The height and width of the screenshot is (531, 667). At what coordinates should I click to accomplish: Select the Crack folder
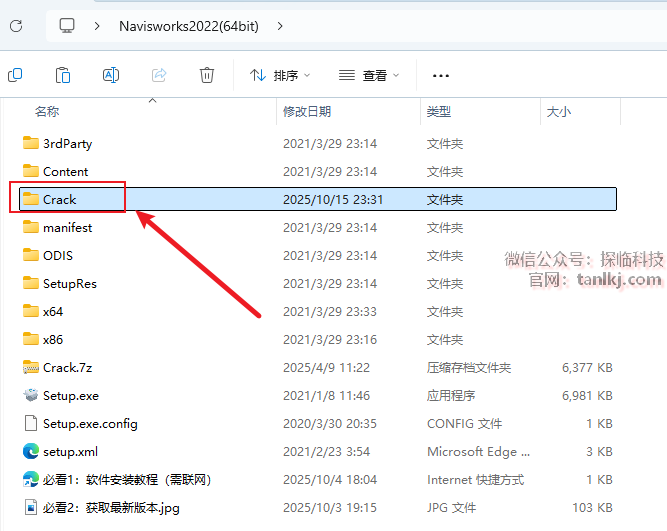coord(59,199)
